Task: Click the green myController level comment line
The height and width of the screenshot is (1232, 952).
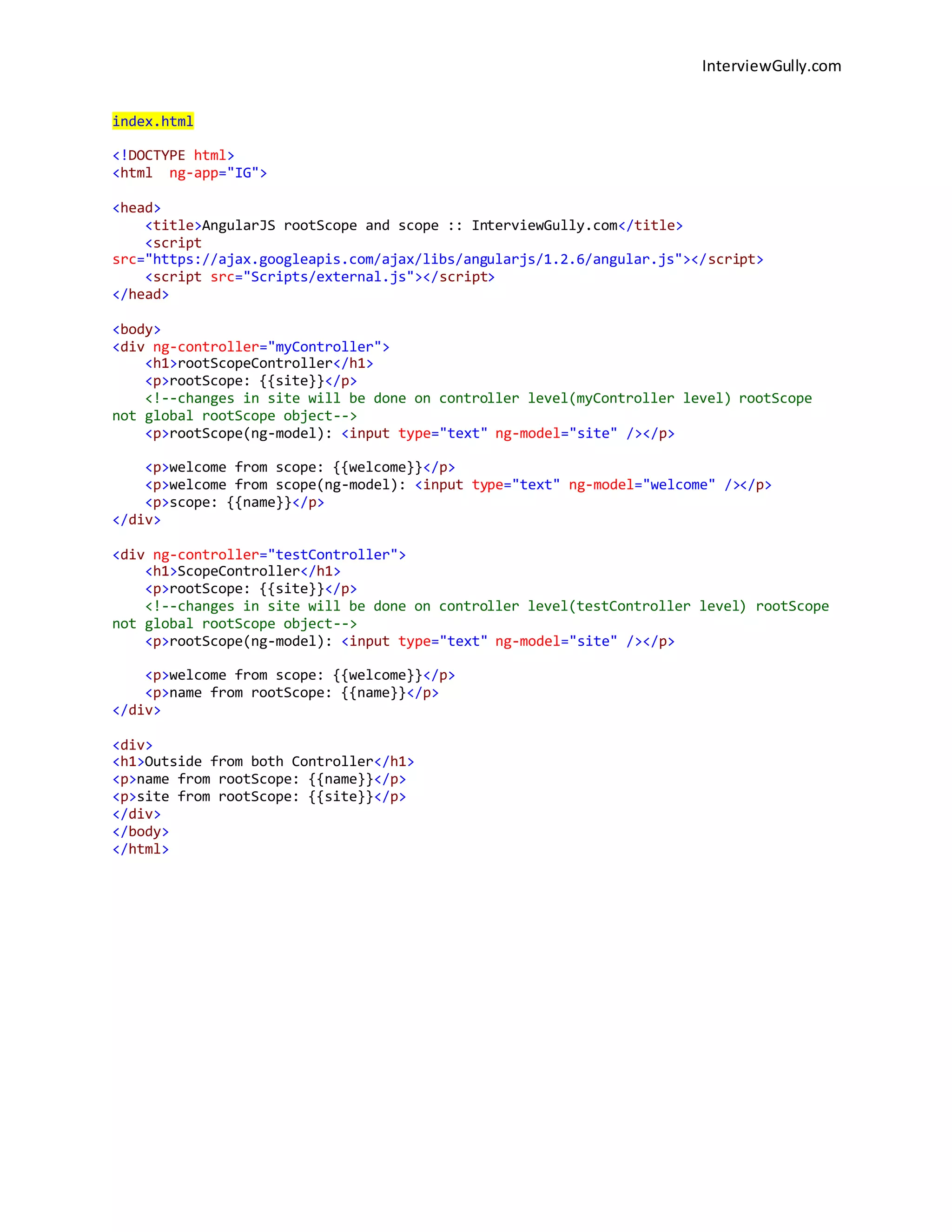Action: point(478,398)
